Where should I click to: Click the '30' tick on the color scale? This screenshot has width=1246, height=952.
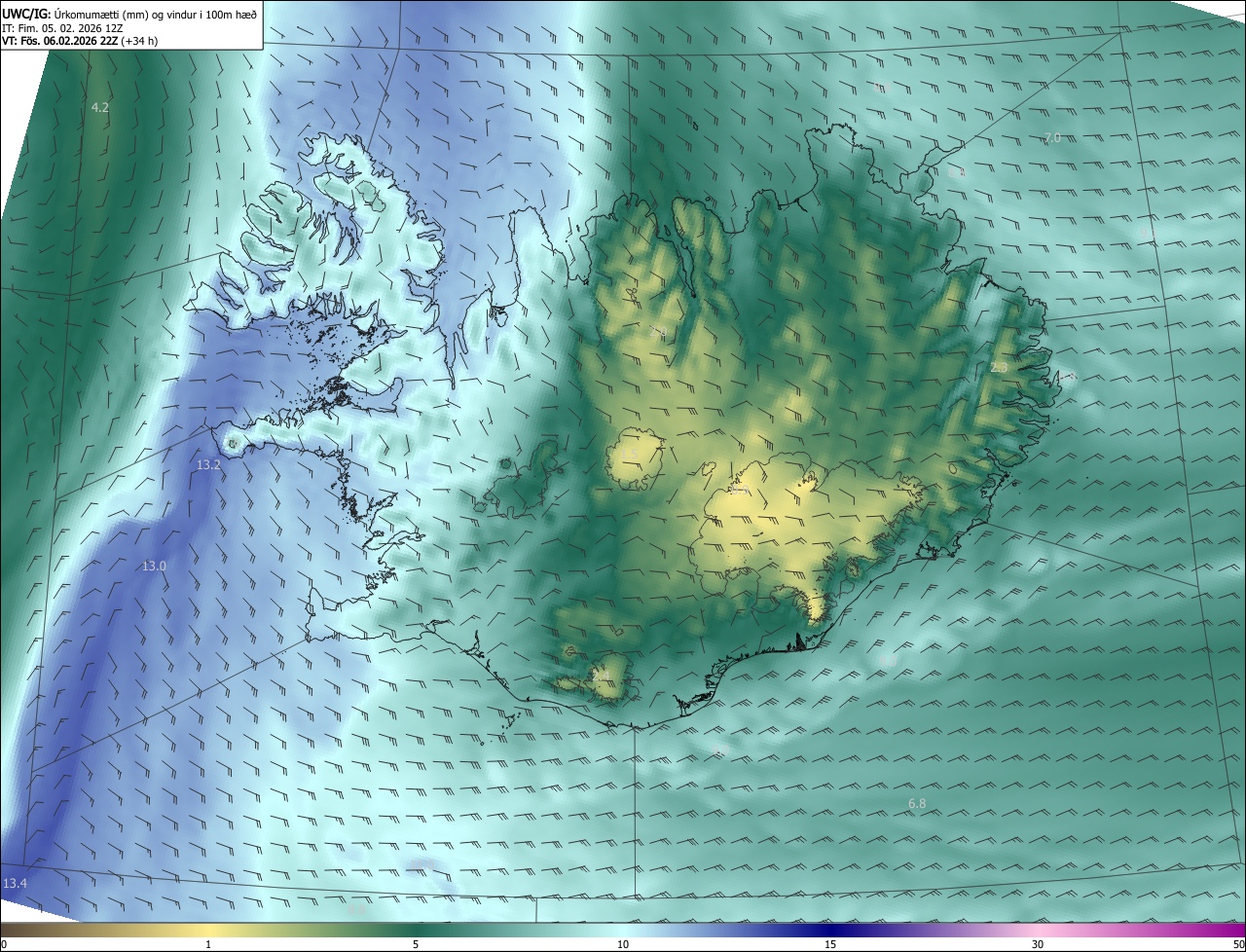1038,944
